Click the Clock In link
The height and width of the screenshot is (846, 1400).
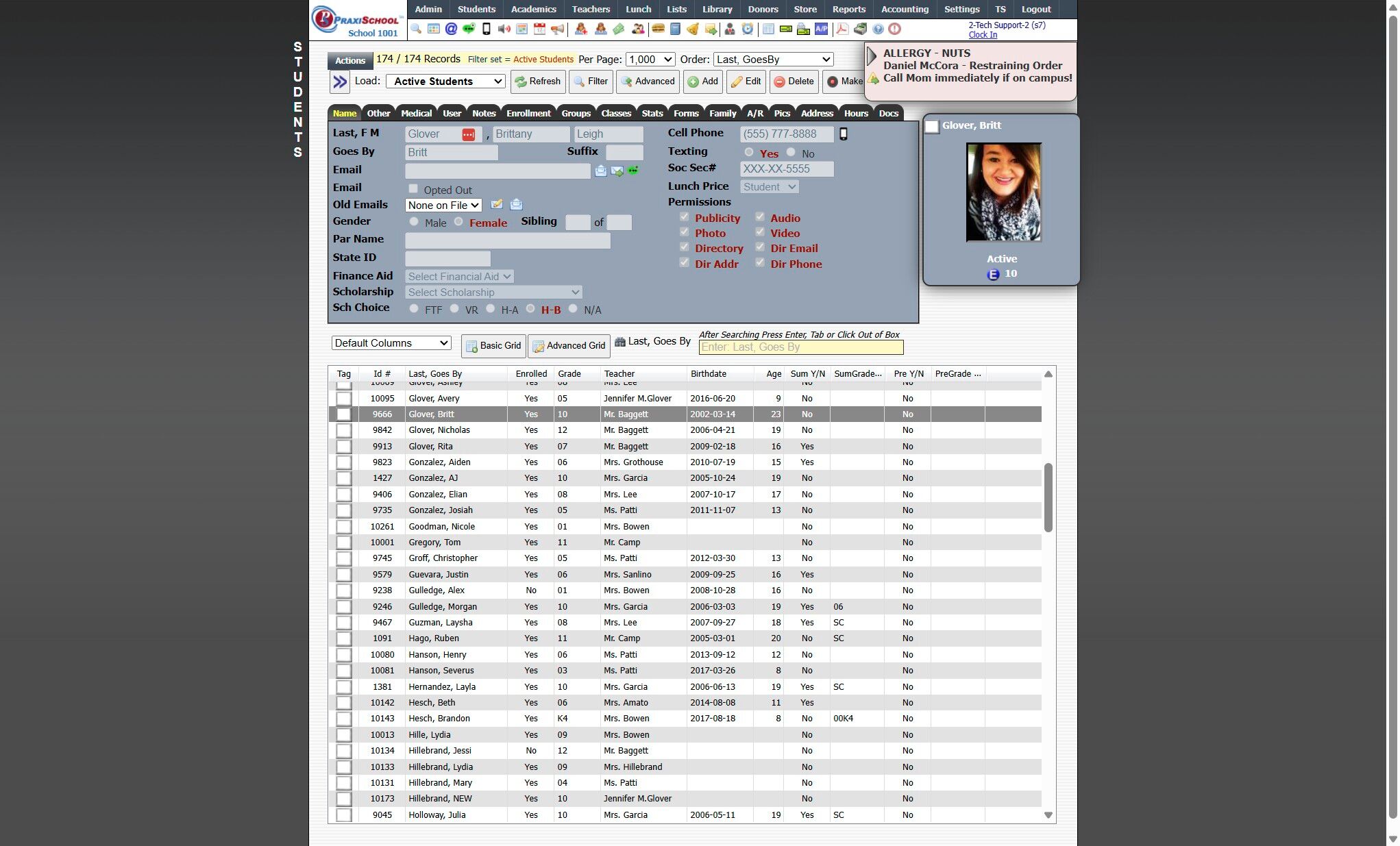pyautogui.click(x=982, y=35)
